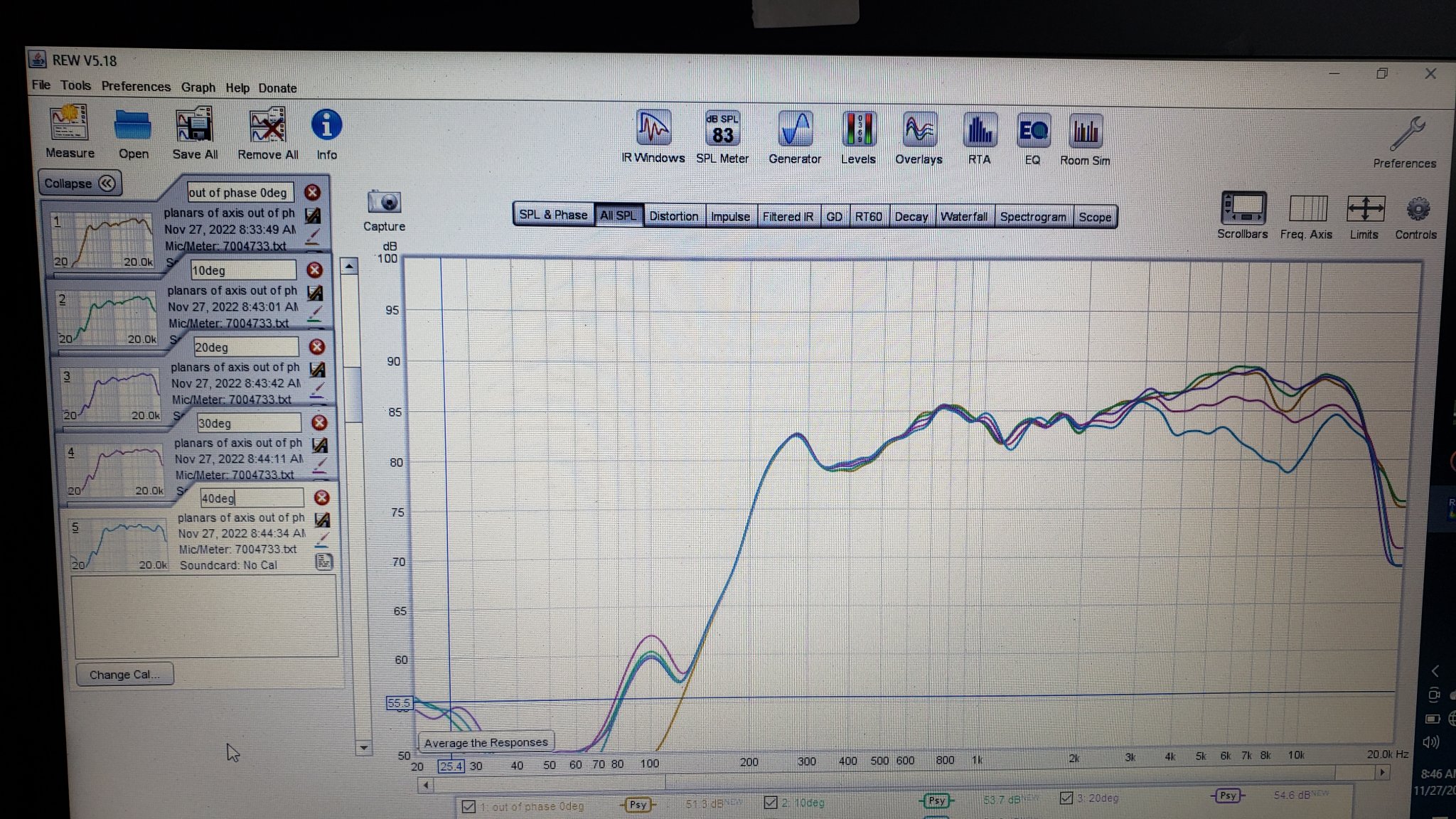Click measurement list scroll down arrow
The image size is (1456, 819).
[x=363, y=747]
